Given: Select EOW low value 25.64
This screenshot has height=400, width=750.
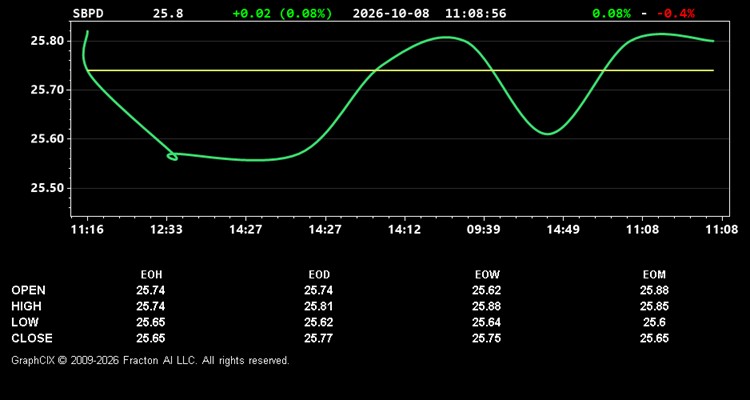Looking at the screenshot, I should [486, 322].
